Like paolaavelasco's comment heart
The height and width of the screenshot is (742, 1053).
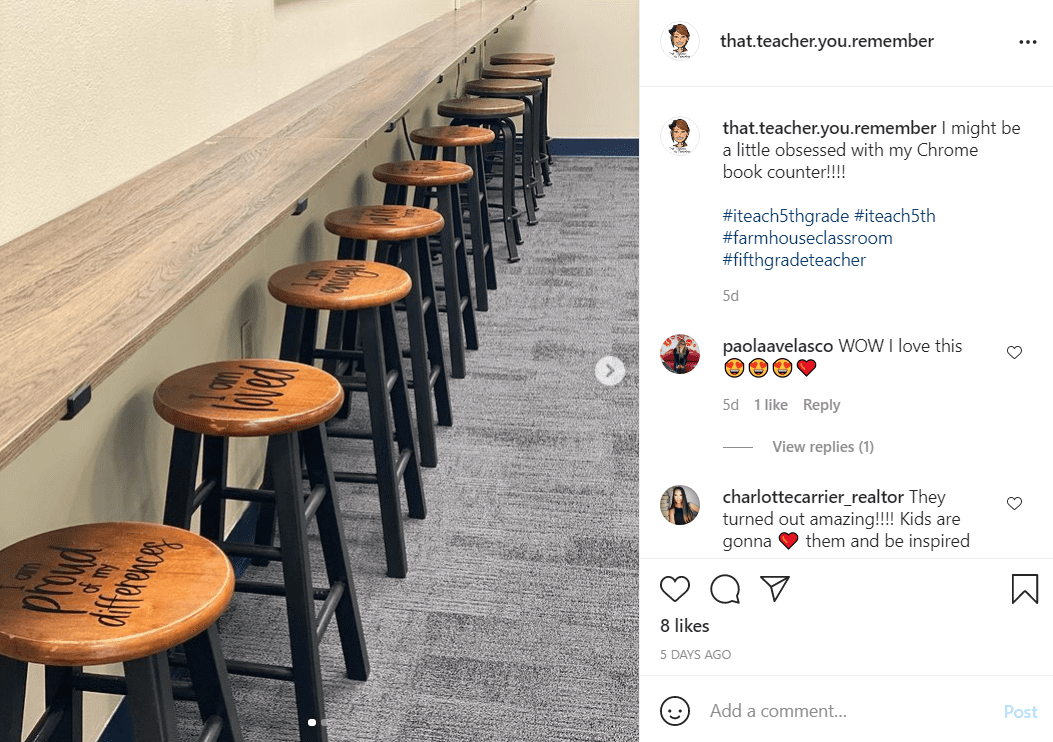click(1014, 353)
